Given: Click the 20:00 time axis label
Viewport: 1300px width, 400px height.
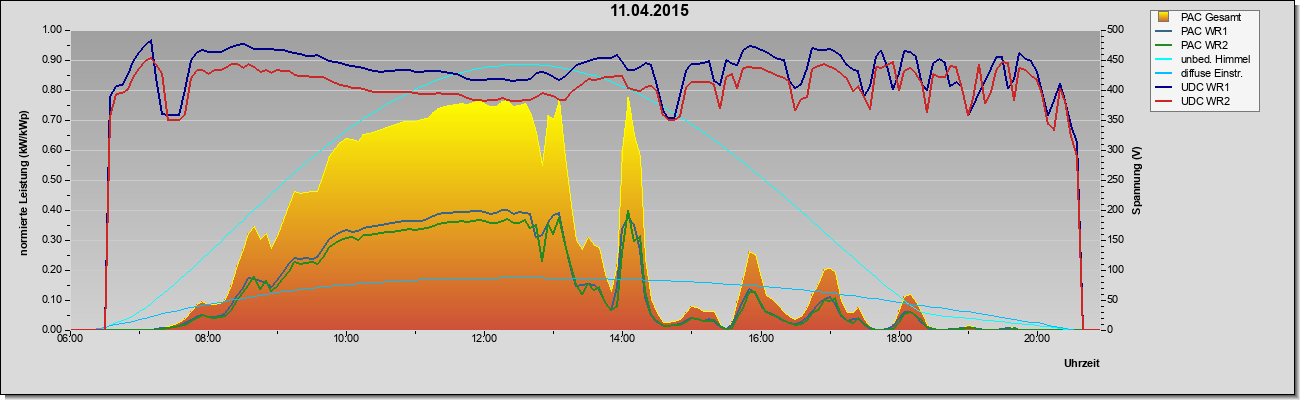Looking at the screenshot, I should click(1036, 339).
